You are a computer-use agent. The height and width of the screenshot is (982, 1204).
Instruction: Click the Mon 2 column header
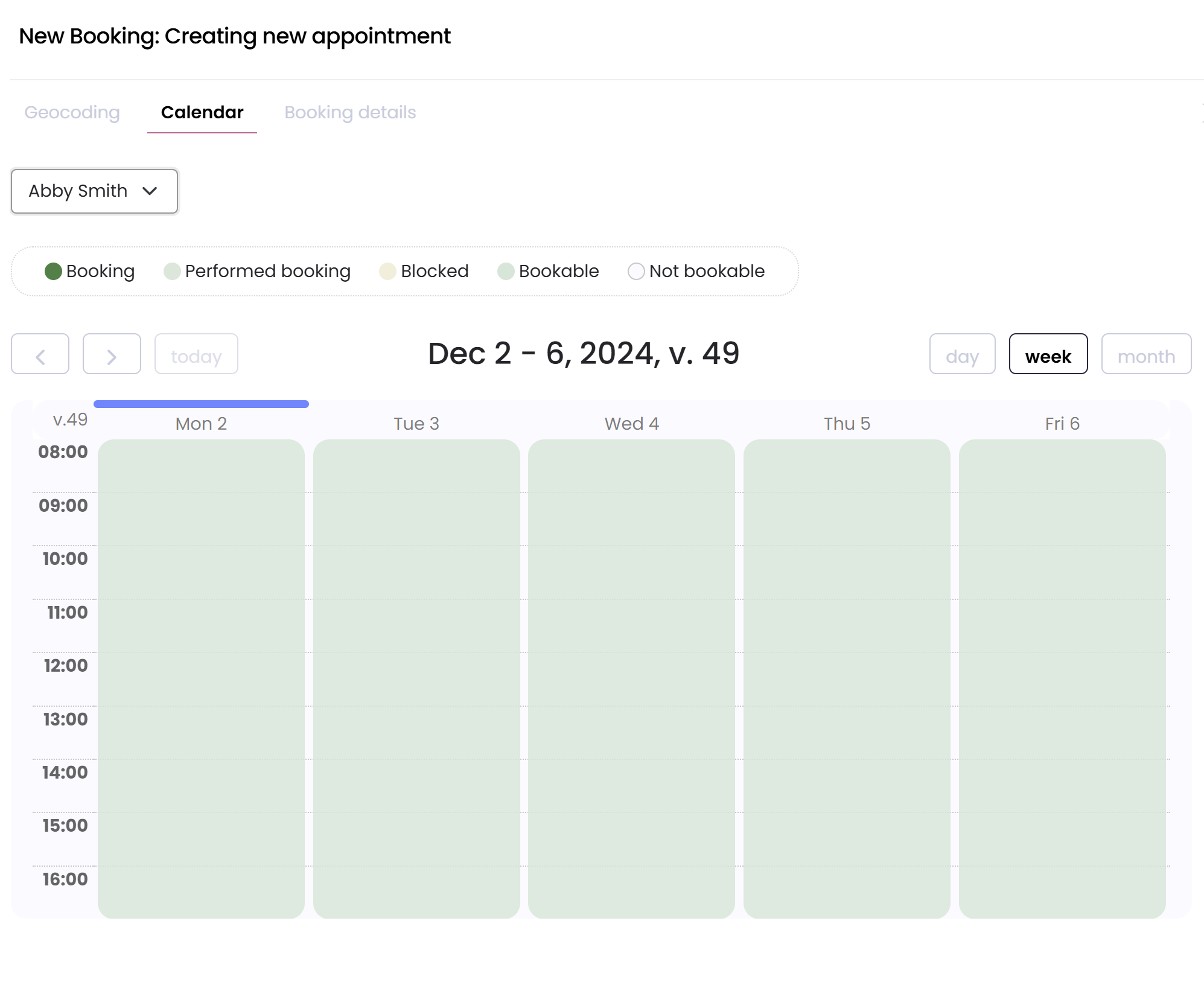coord(201,424)
